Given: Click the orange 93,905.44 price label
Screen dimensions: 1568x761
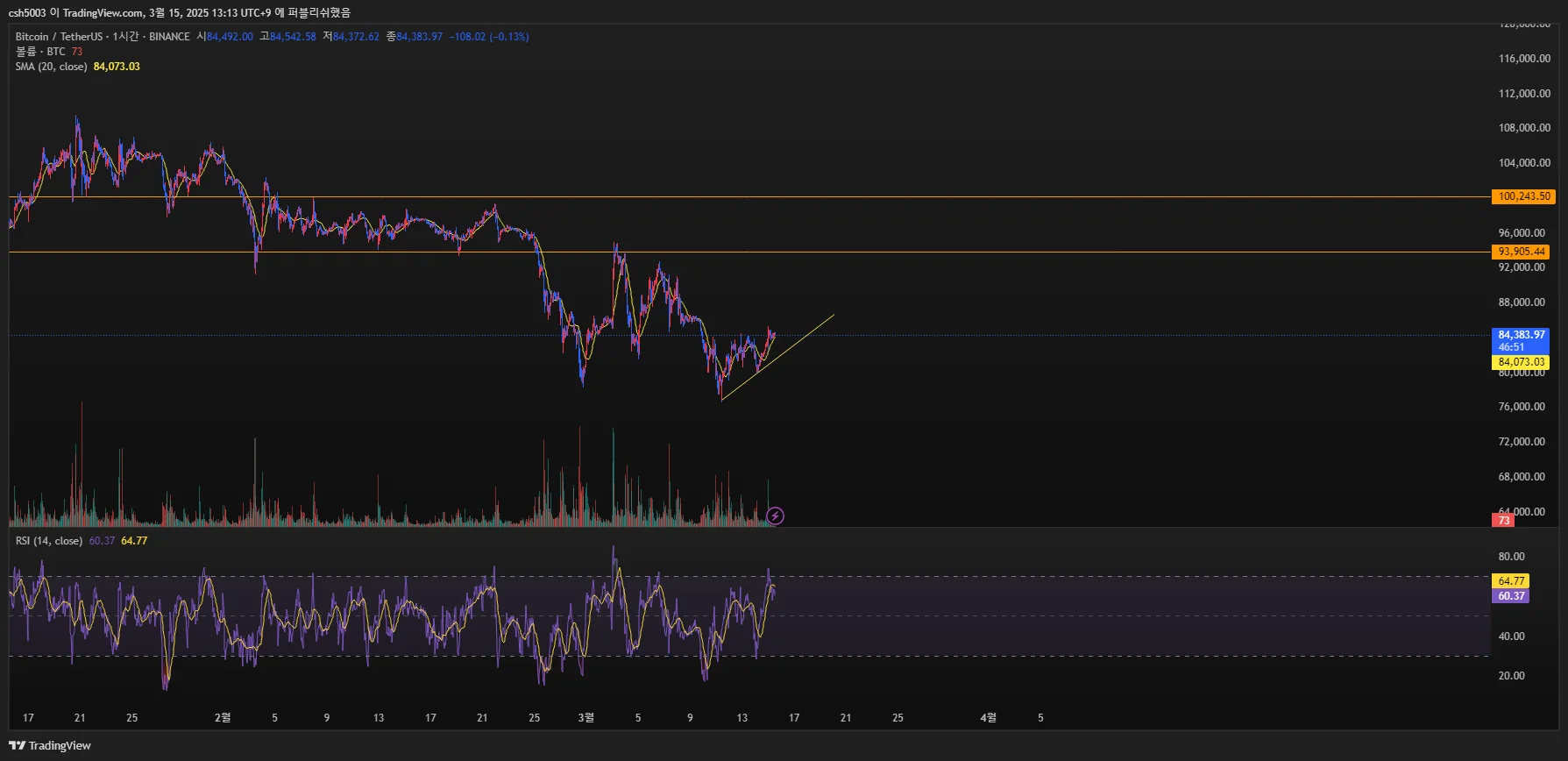Looking at the screenshot, I should coord(1521,252).
